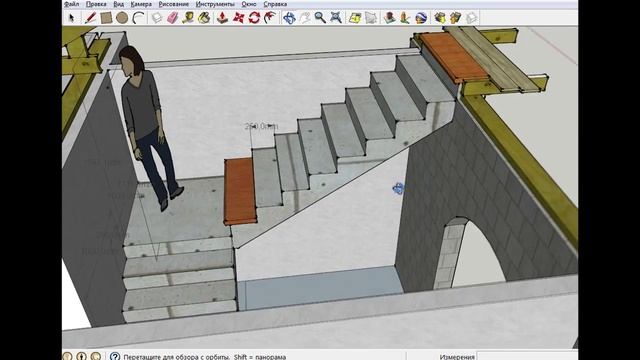Click the greyed Share Component icon
Image resolution: width=640 pixels, height=360 pixels.
(x=471, y=18)
